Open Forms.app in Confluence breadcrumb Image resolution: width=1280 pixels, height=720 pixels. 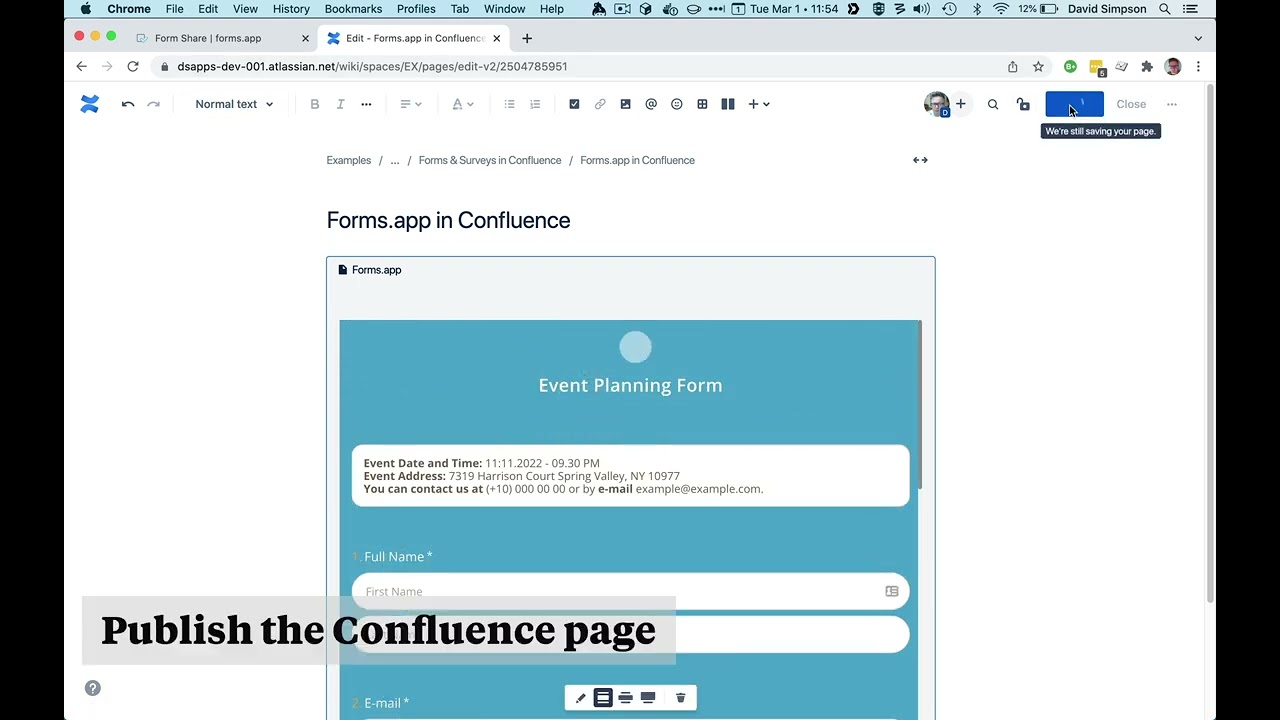637,160
